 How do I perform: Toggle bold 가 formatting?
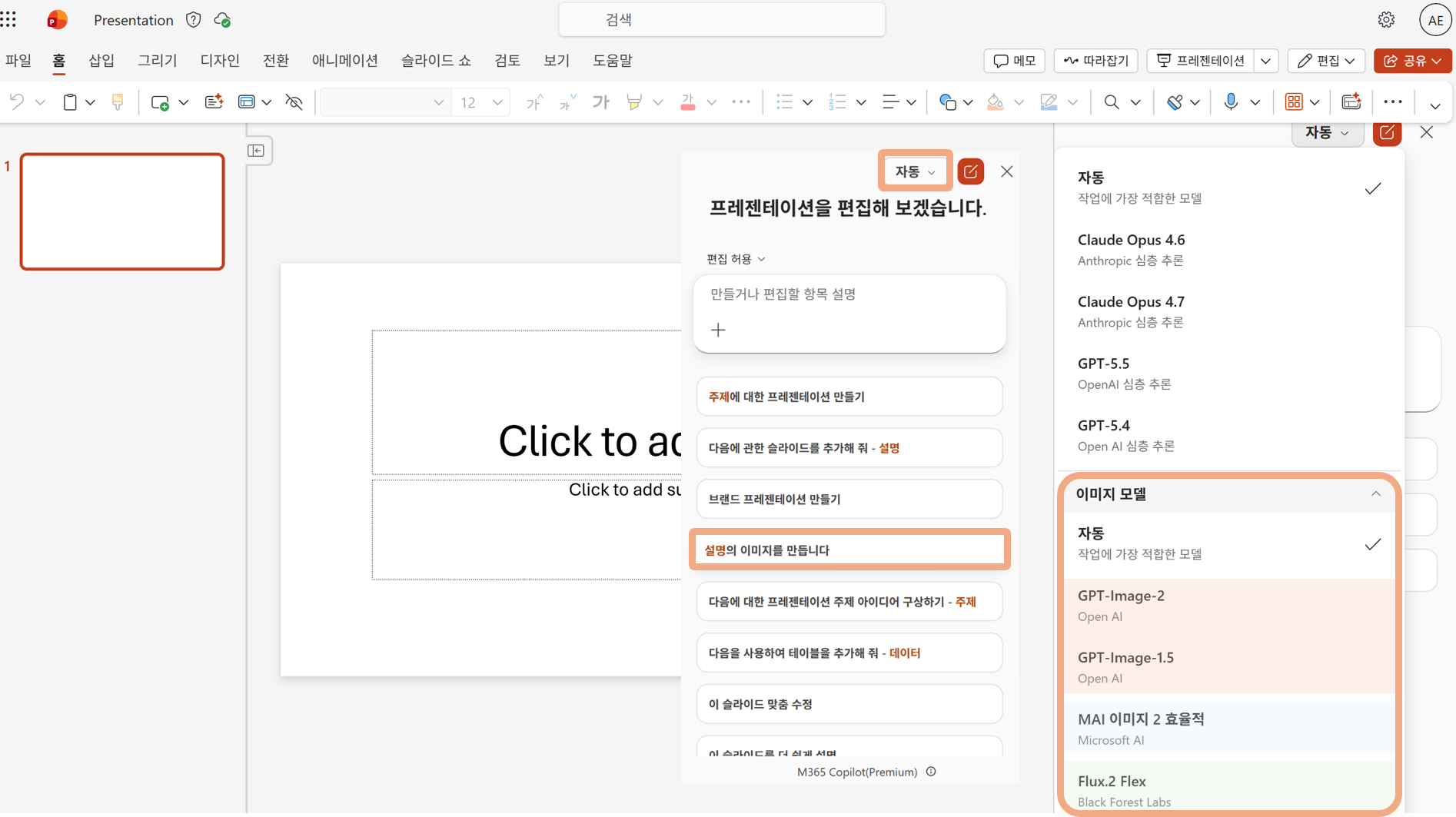click(x=600, y=101)
